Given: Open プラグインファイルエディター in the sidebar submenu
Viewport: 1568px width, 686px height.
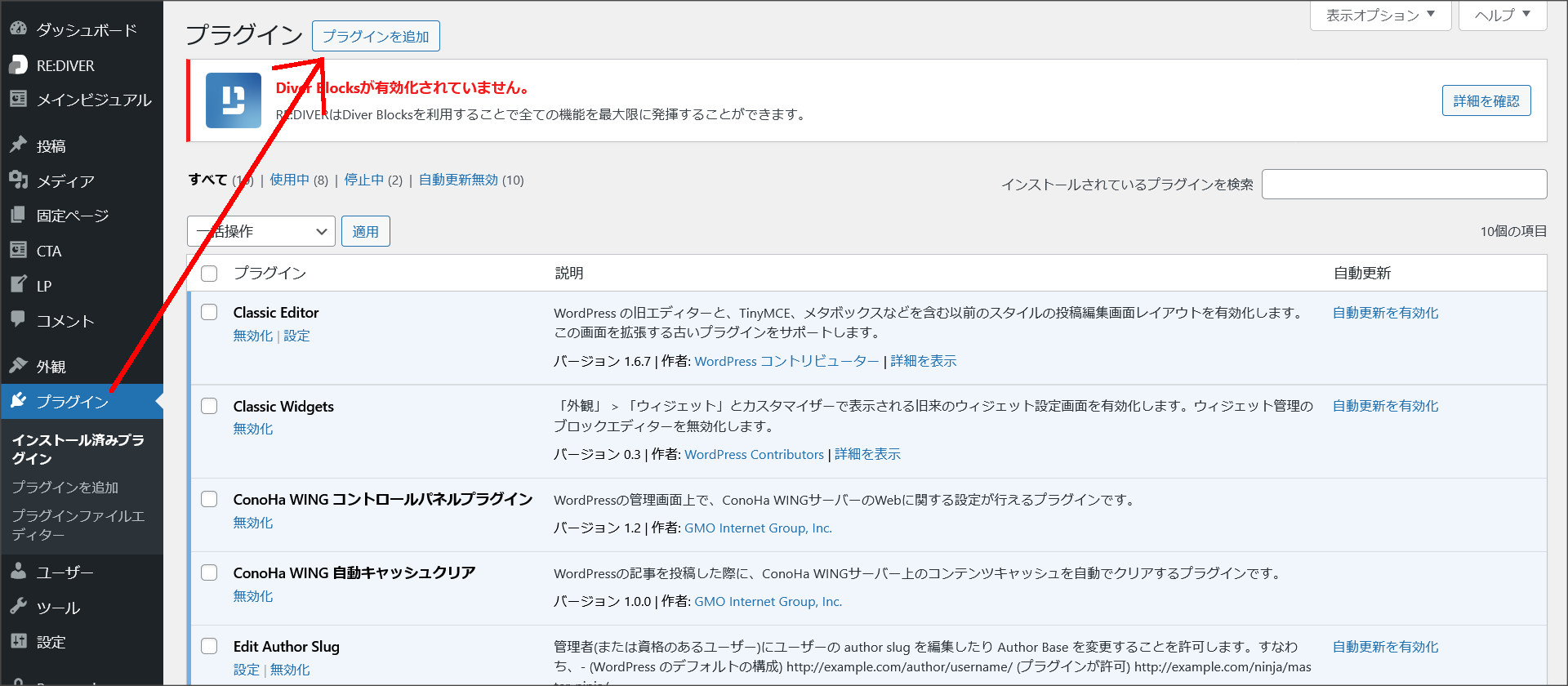Looking at the screenshot, I should 78,525.
